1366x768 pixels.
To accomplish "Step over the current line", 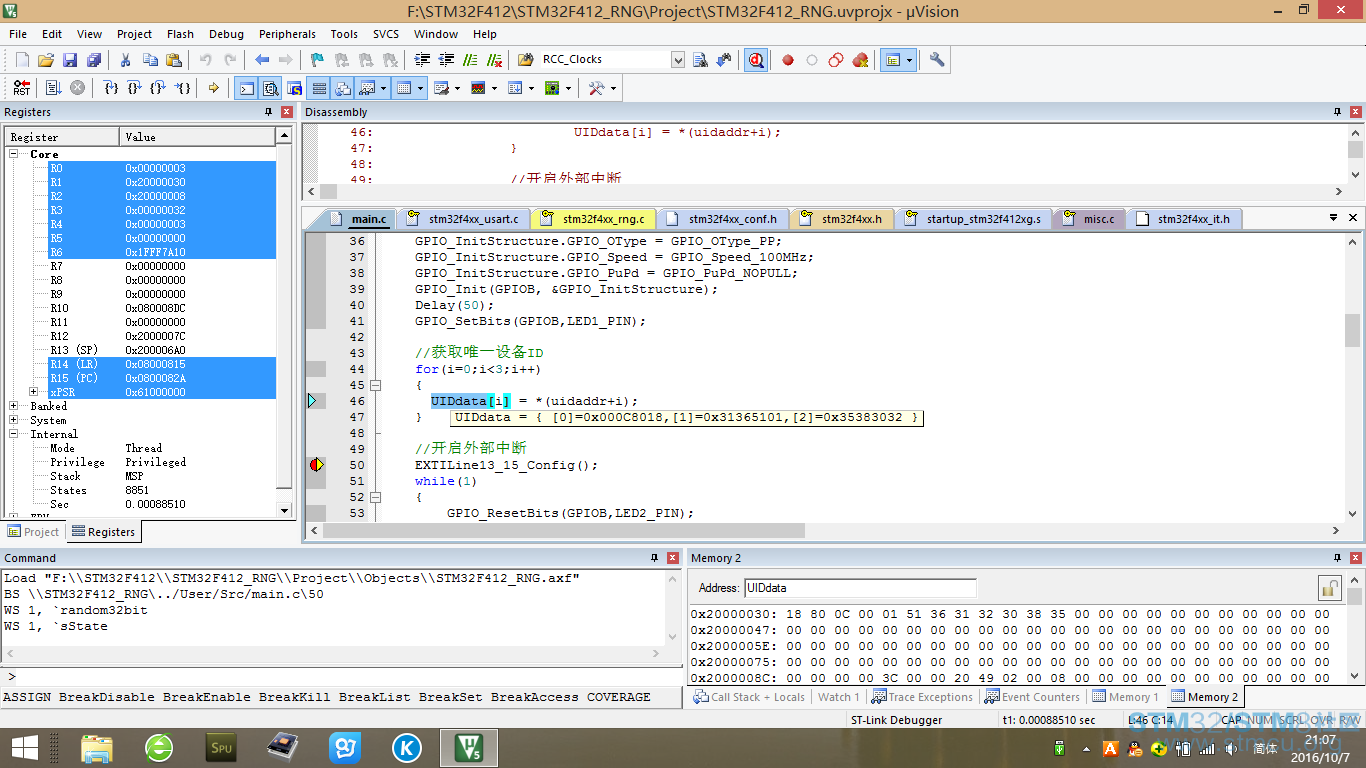I will [x=135, y=88].
